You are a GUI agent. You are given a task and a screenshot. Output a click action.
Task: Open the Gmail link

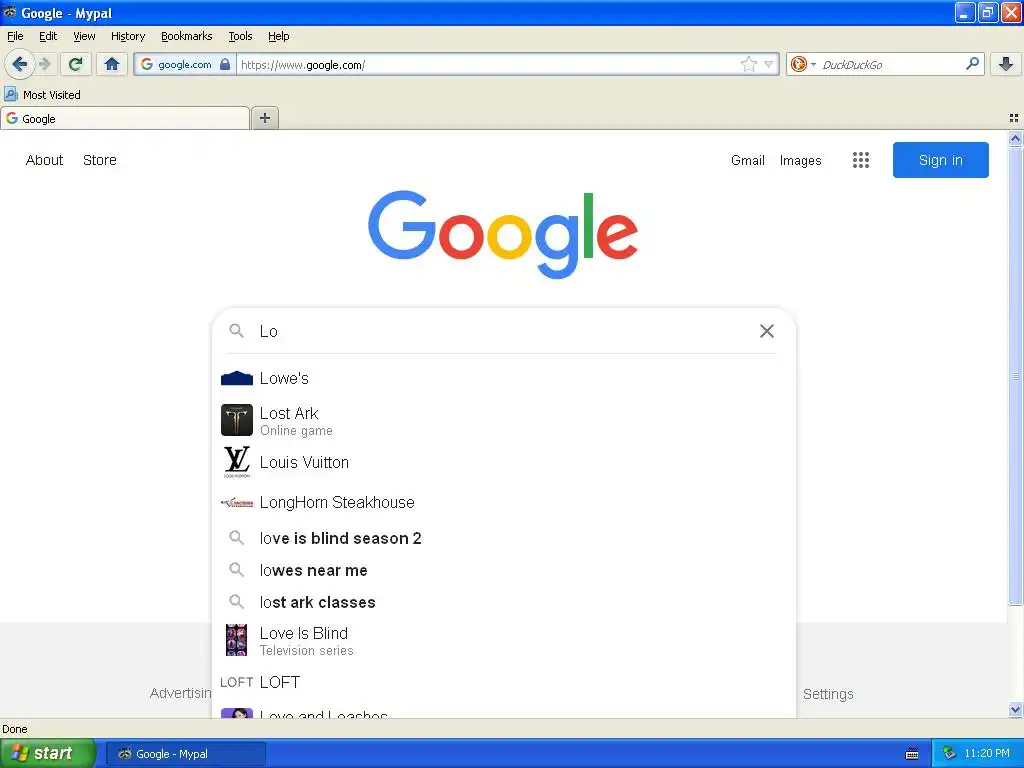point(748,160)
